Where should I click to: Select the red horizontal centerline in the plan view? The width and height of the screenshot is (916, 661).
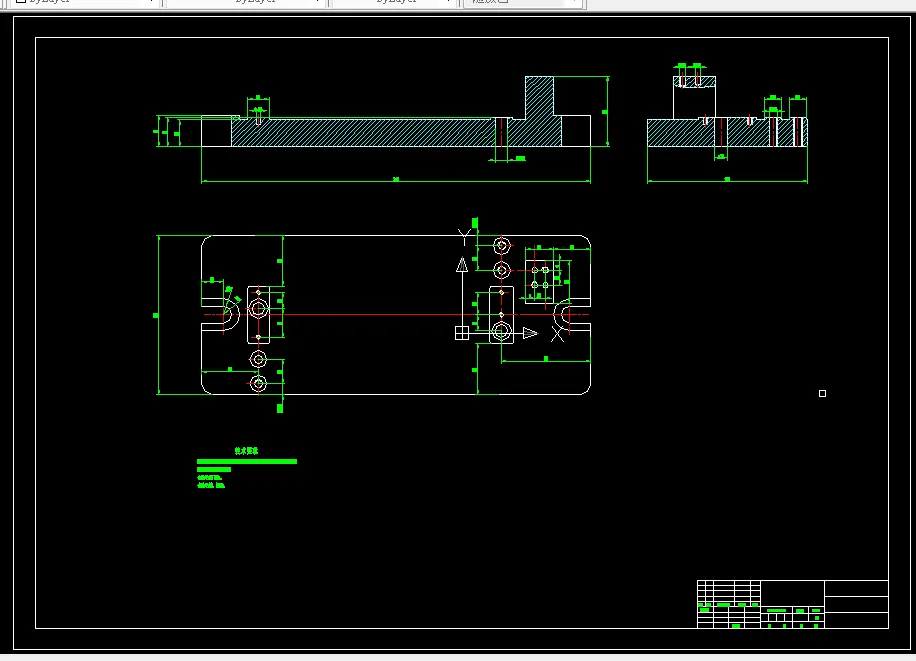396,315
